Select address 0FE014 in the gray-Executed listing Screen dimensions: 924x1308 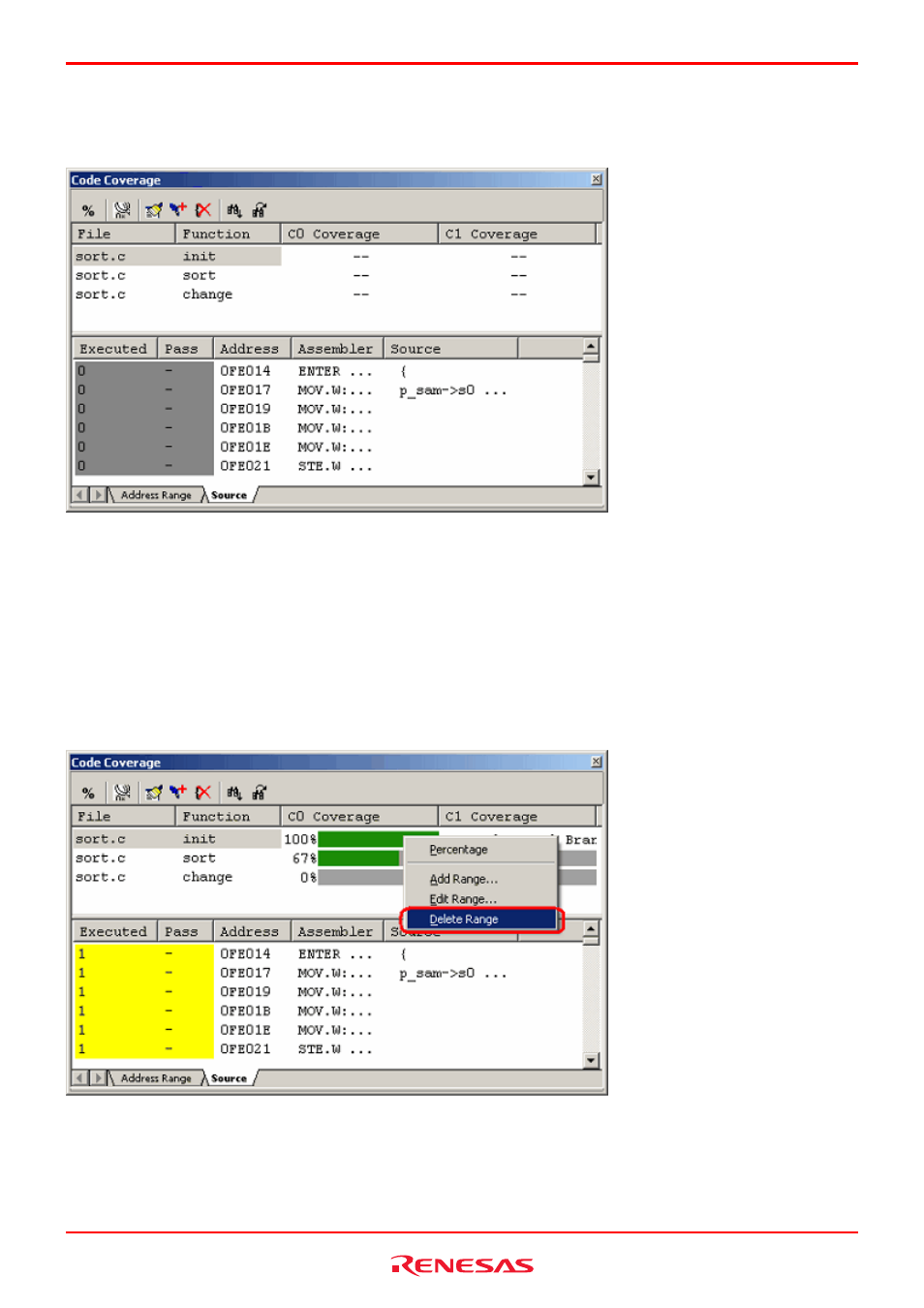click(x=245, y=371)
